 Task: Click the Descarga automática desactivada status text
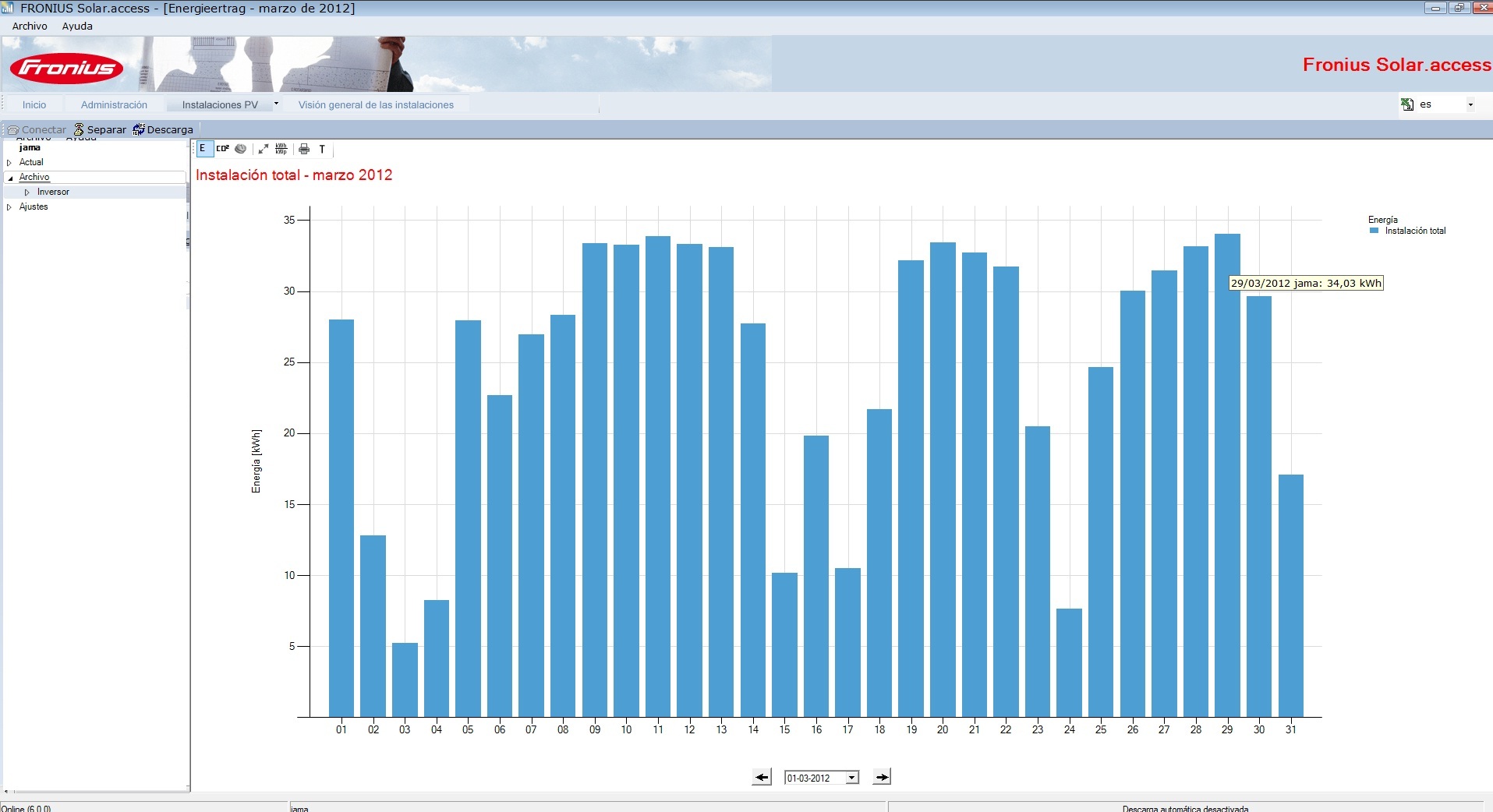click(x=1185, y=808)
